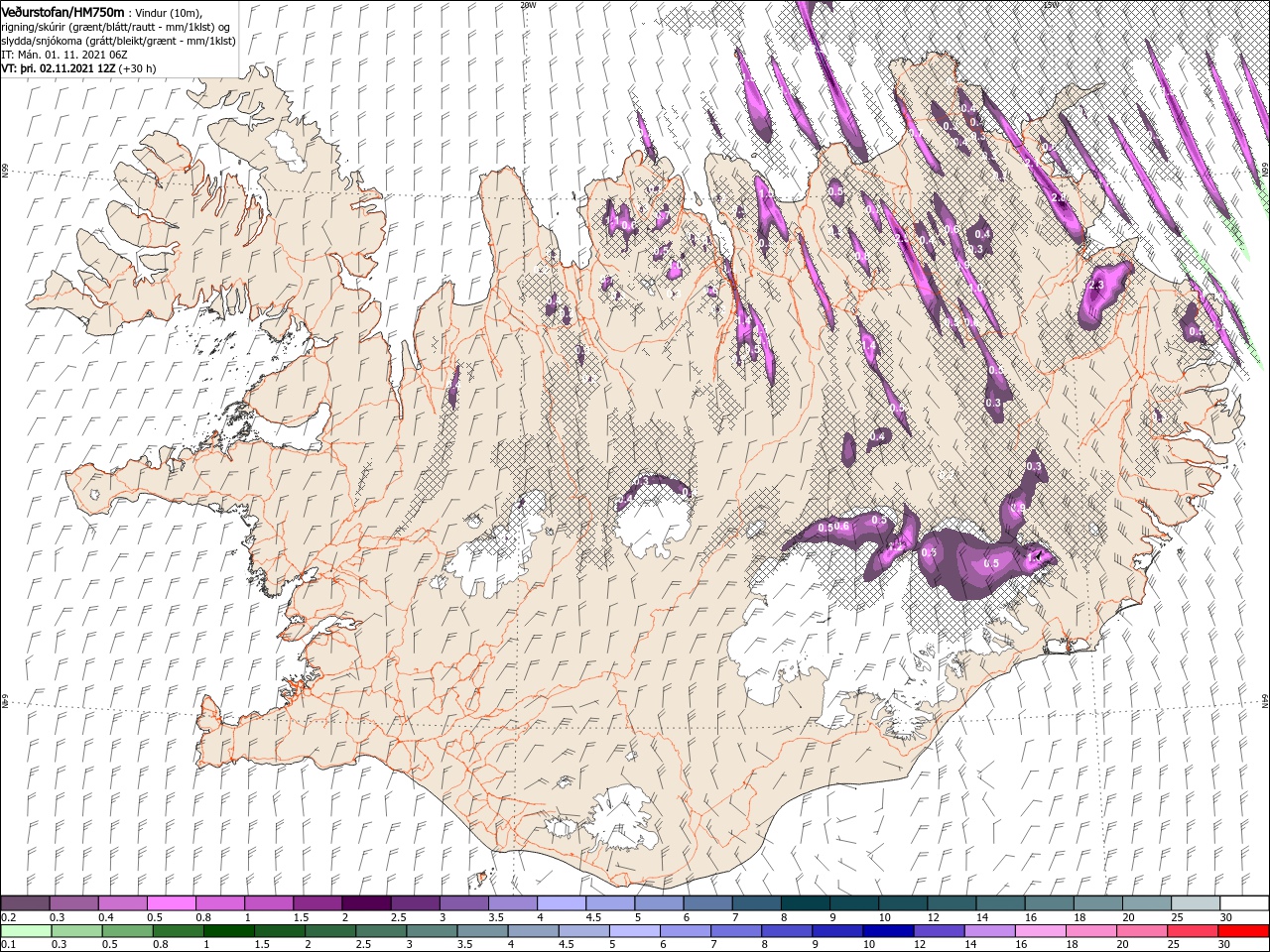The height and width of the screenshot is (952, 1270).
Task: Pick the deep blue rain swatch between 10 and 12
Action: pos(887,930)
